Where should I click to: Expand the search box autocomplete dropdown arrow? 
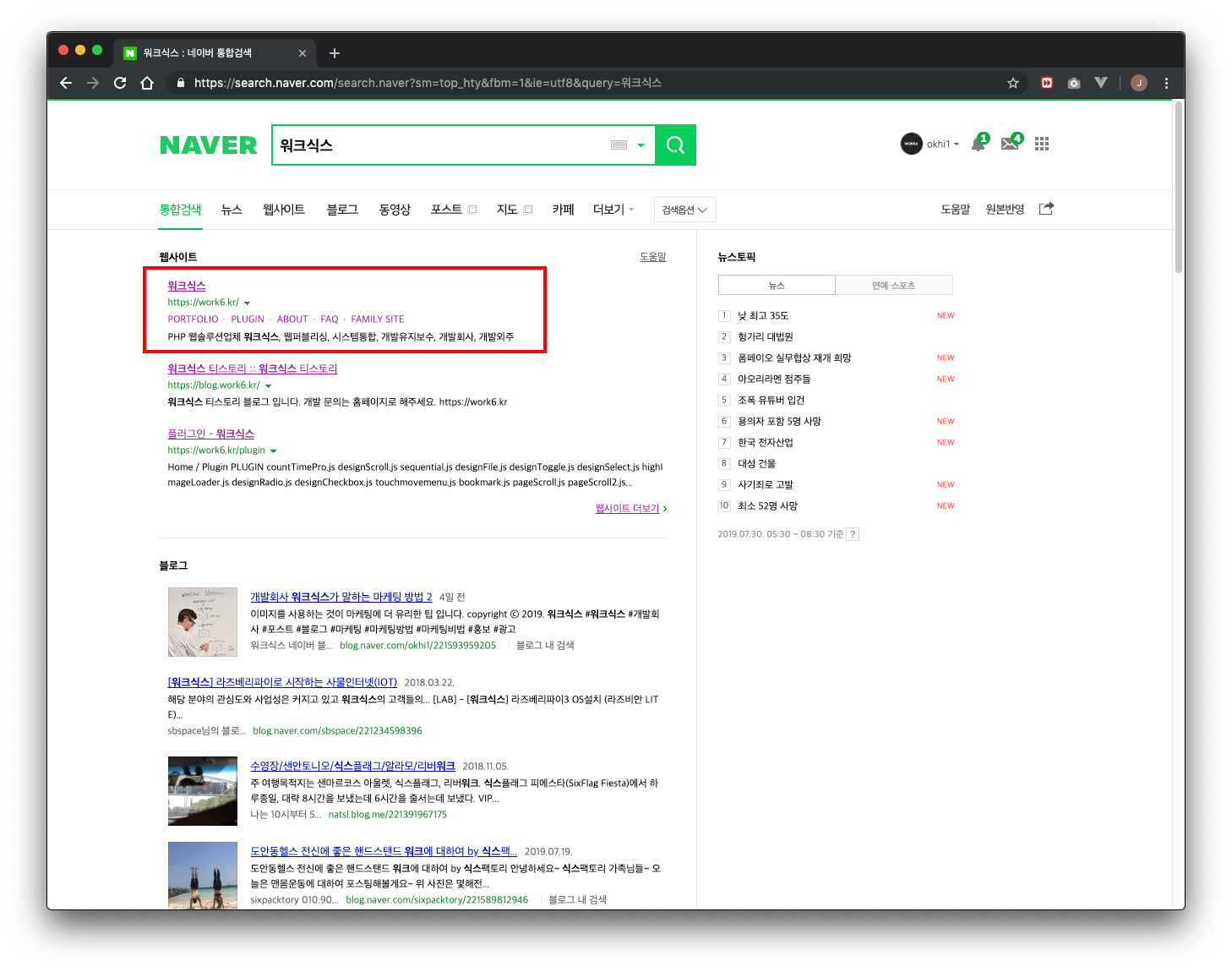(x=641, y=145)
